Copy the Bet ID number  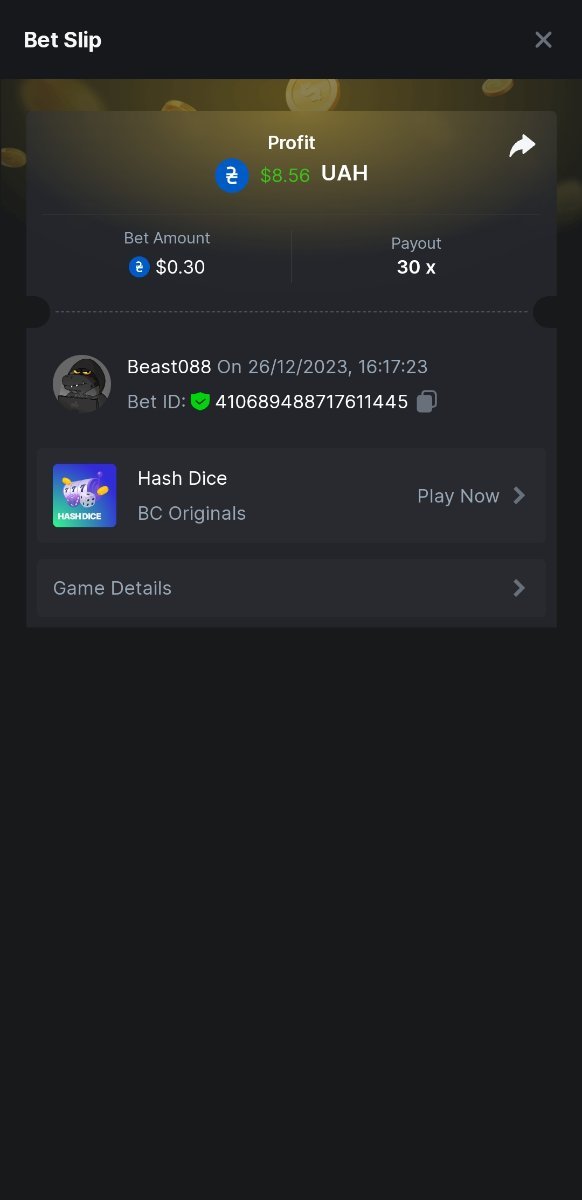click(x=427, y=402)
